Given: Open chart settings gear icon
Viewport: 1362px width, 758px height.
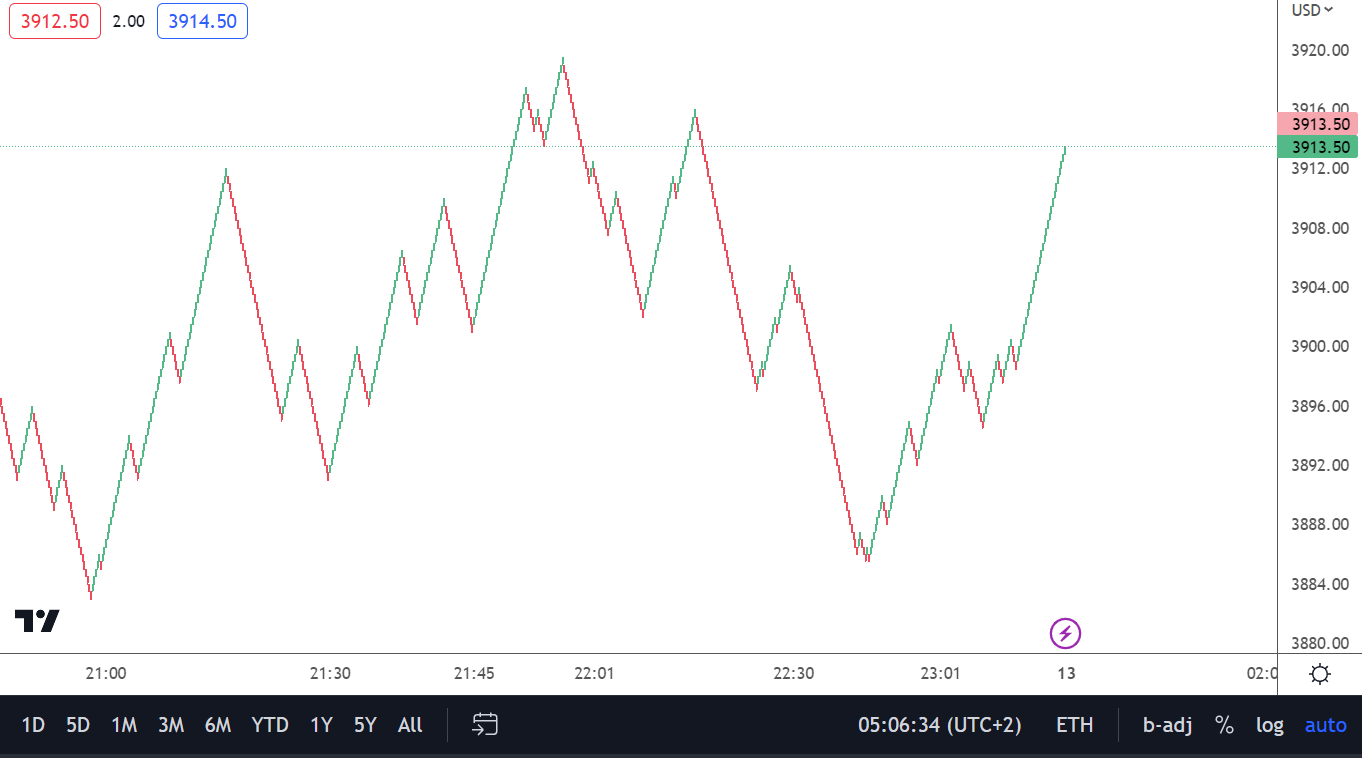Looking at the screenshot, I should coord(1320,674).
